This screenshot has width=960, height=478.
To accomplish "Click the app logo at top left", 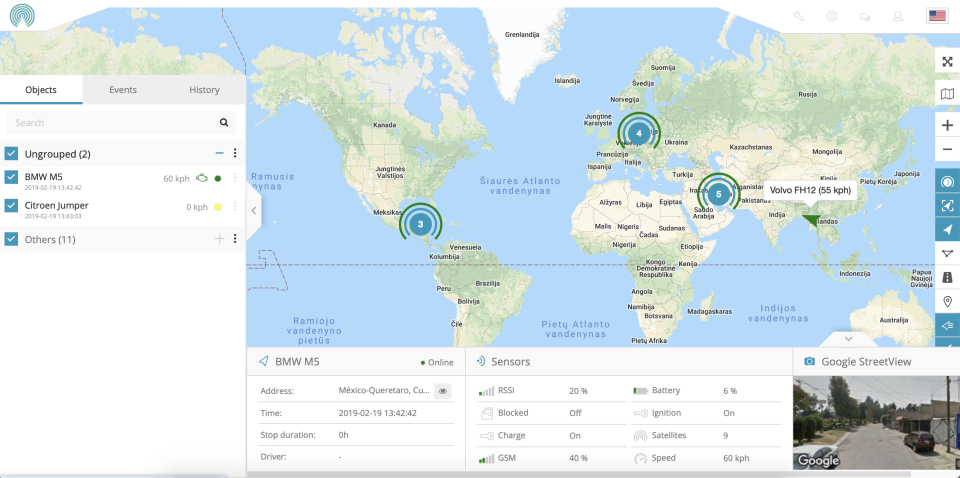I will click(x=22, y=16).
